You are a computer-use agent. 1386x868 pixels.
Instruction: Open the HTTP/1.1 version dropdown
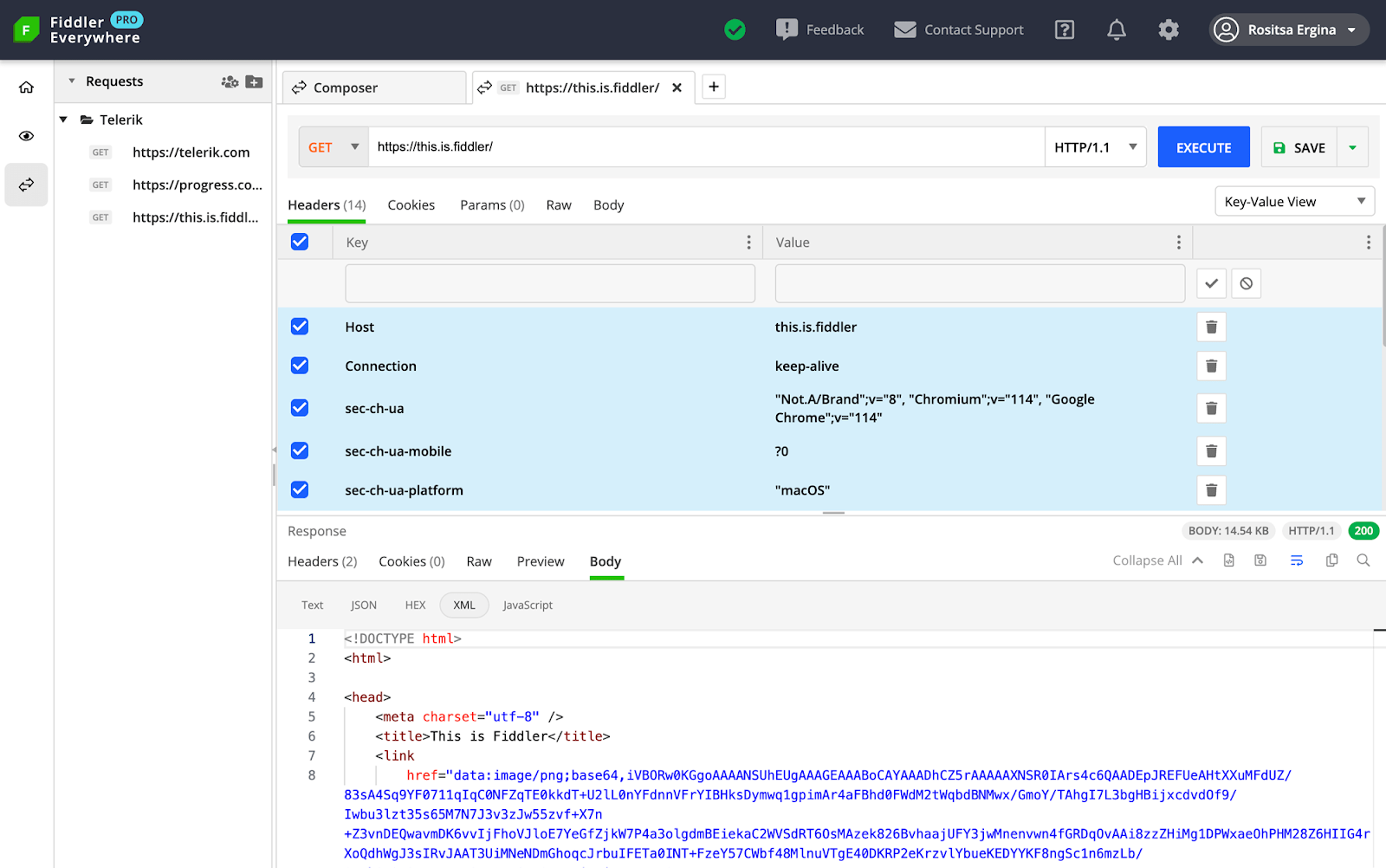point(1096,147)
